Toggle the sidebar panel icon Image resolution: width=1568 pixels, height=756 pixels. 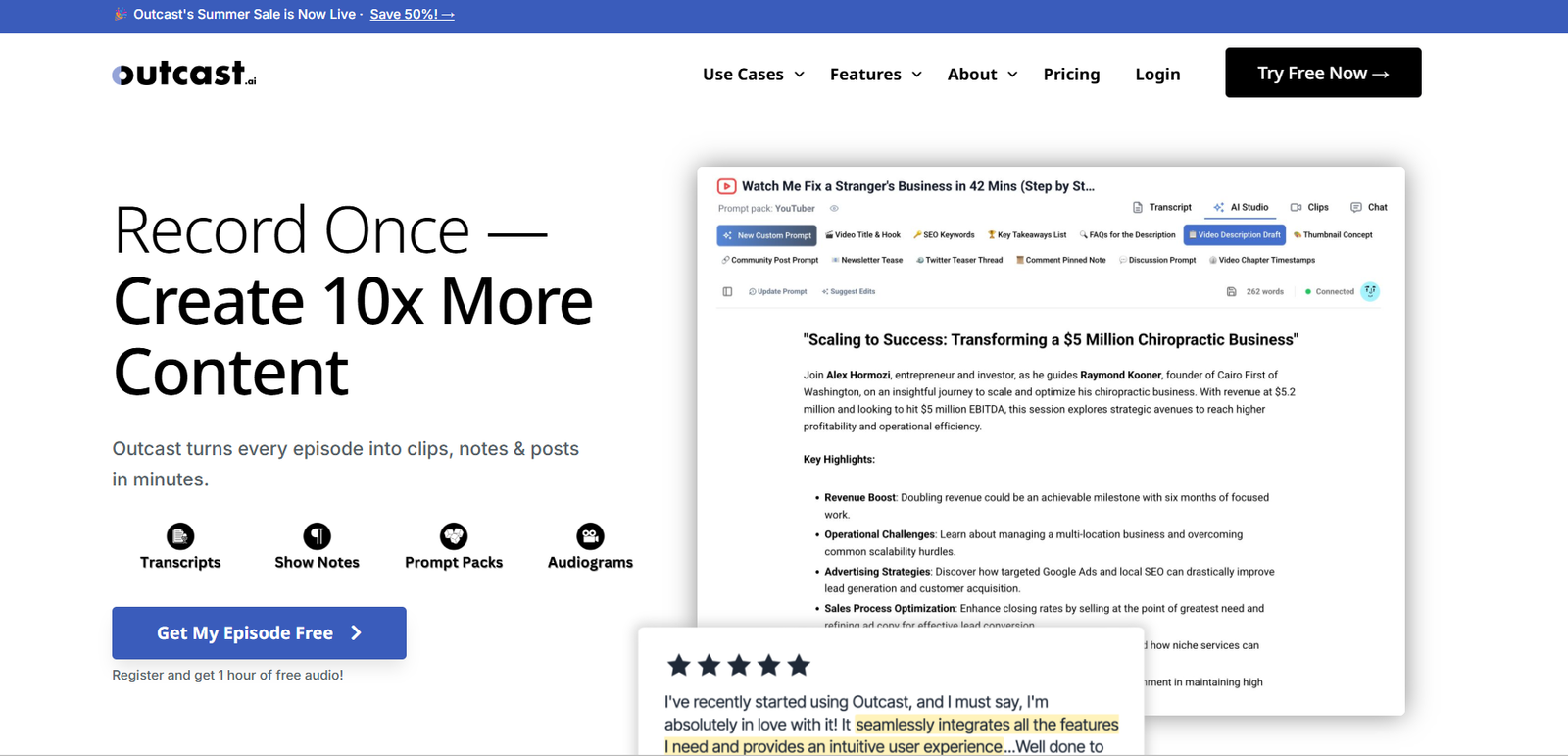[727, 292]
